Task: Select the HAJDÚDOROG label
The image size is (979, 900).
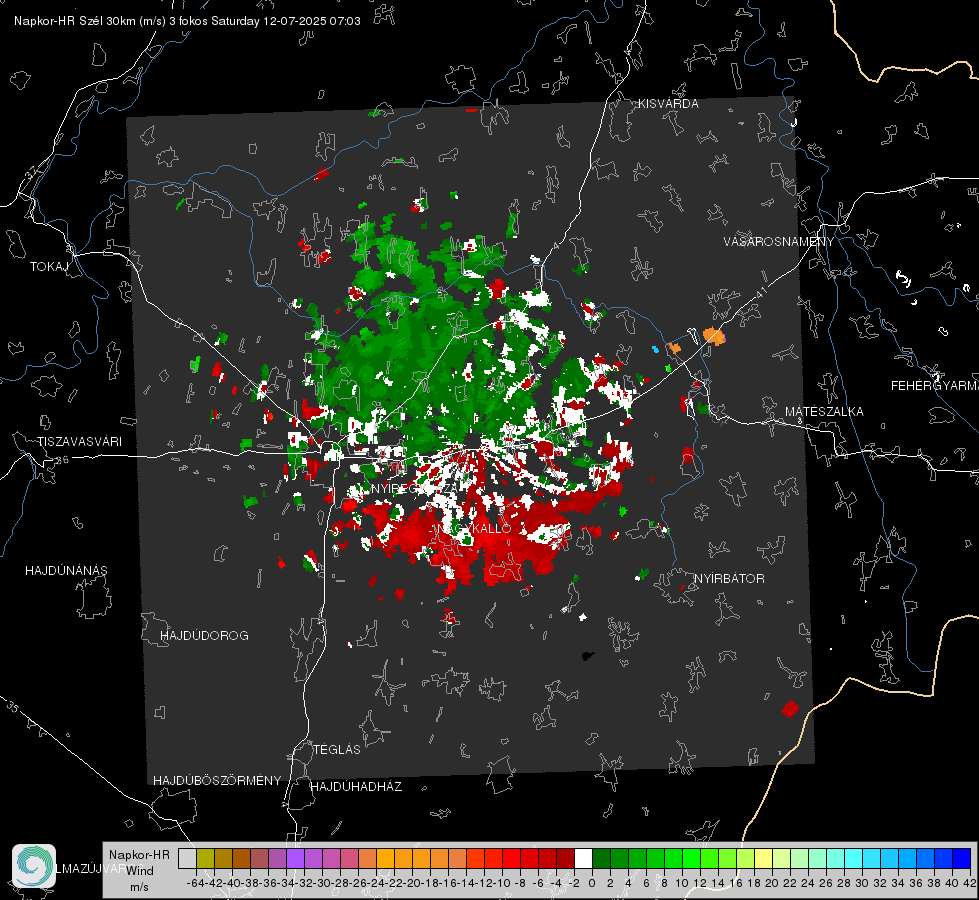Action: (x=204, y=636)
